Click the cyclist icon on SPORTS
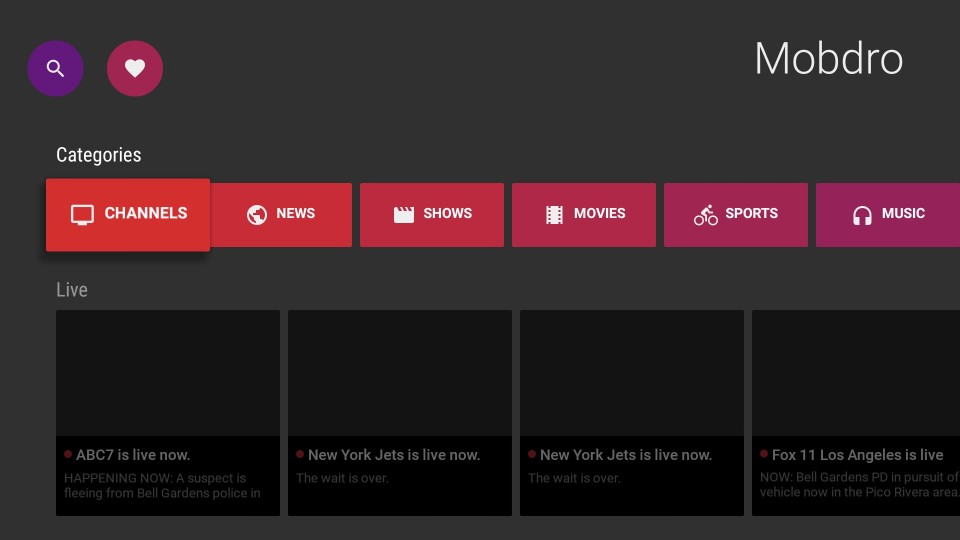This screenshot has width=960, height=540. (x=705, y=214)
